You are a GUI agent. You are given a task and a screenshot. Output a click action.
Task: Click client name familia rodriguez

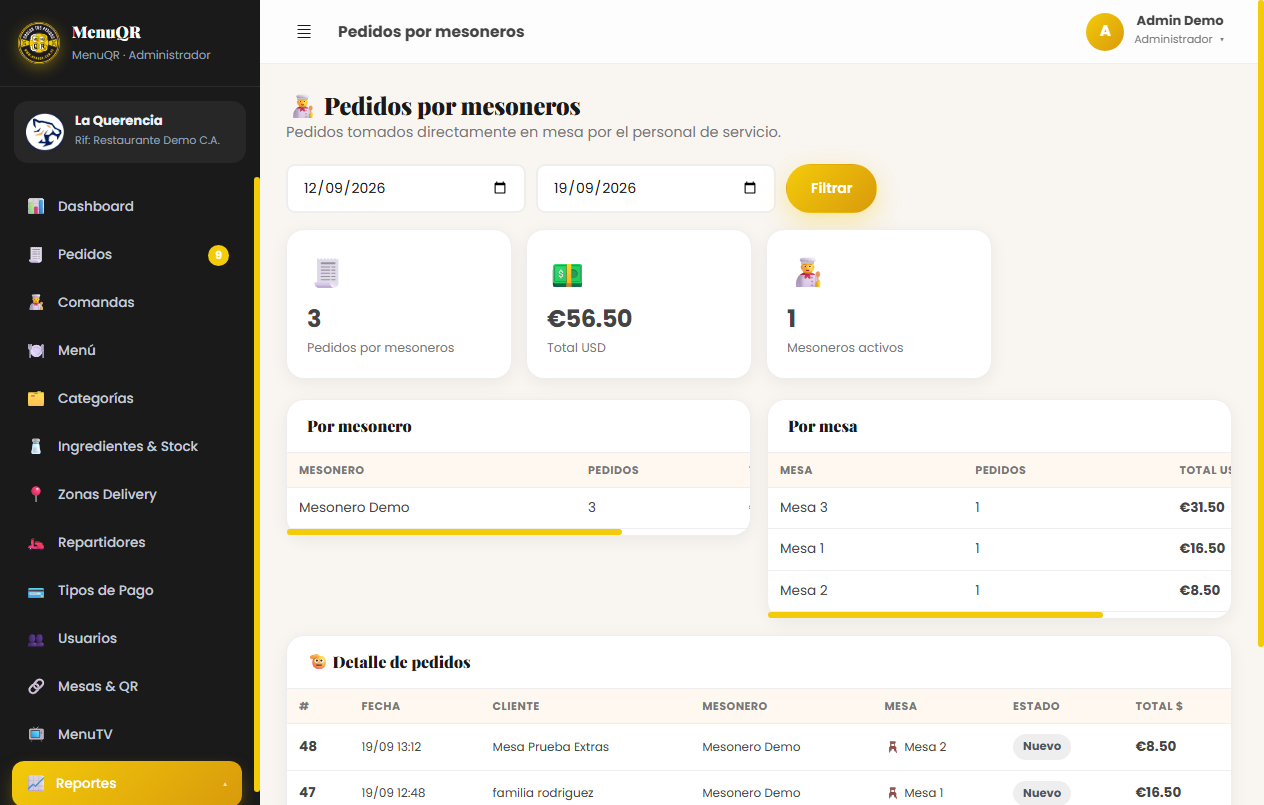pos(543,793)
